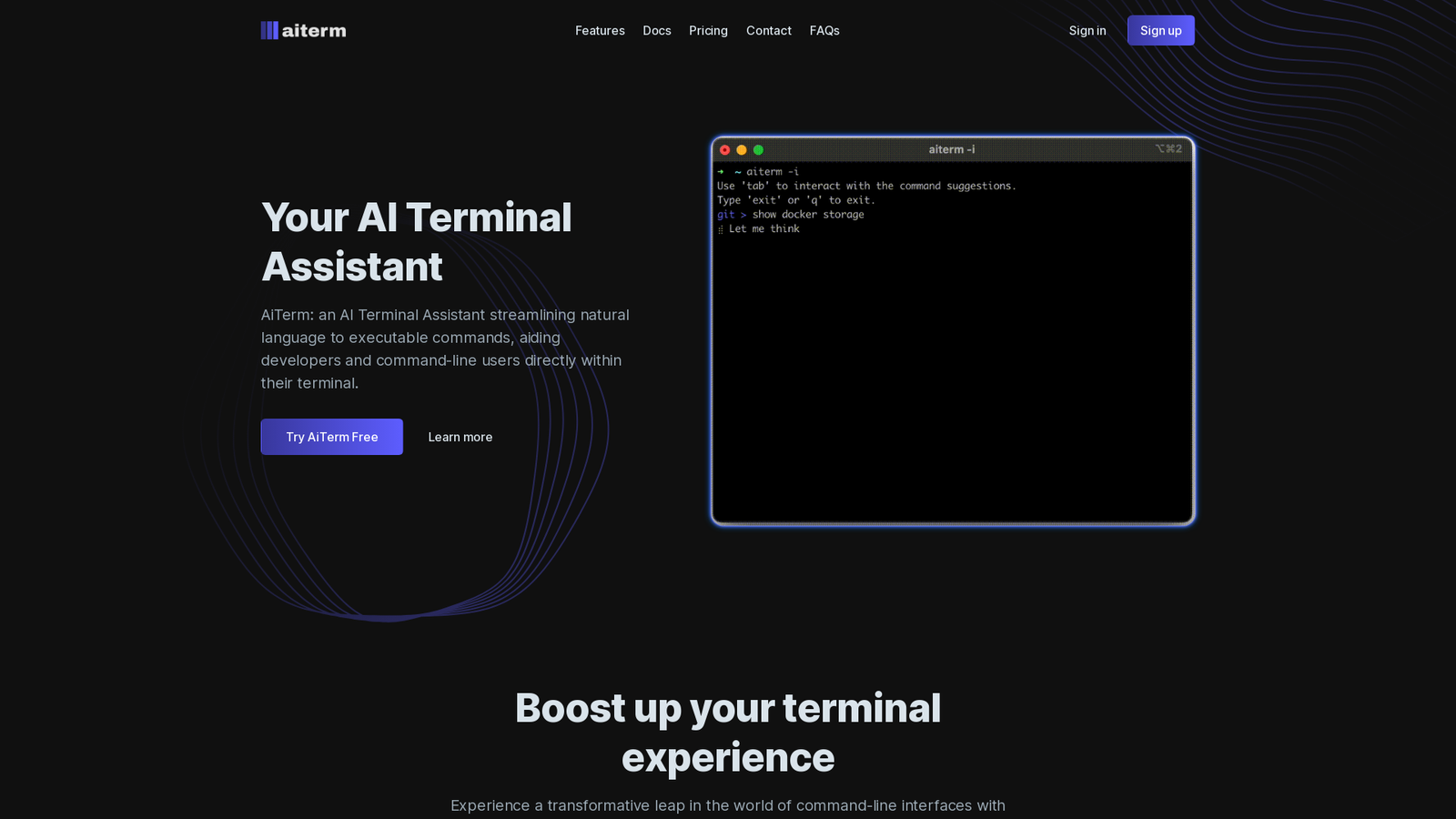
Task: Open the Contact nav link
Action: point(769,30)
